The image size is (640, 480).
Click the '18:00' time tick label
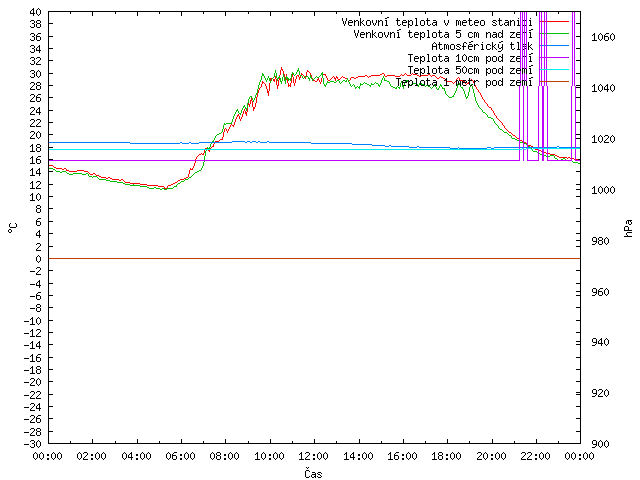447,456
